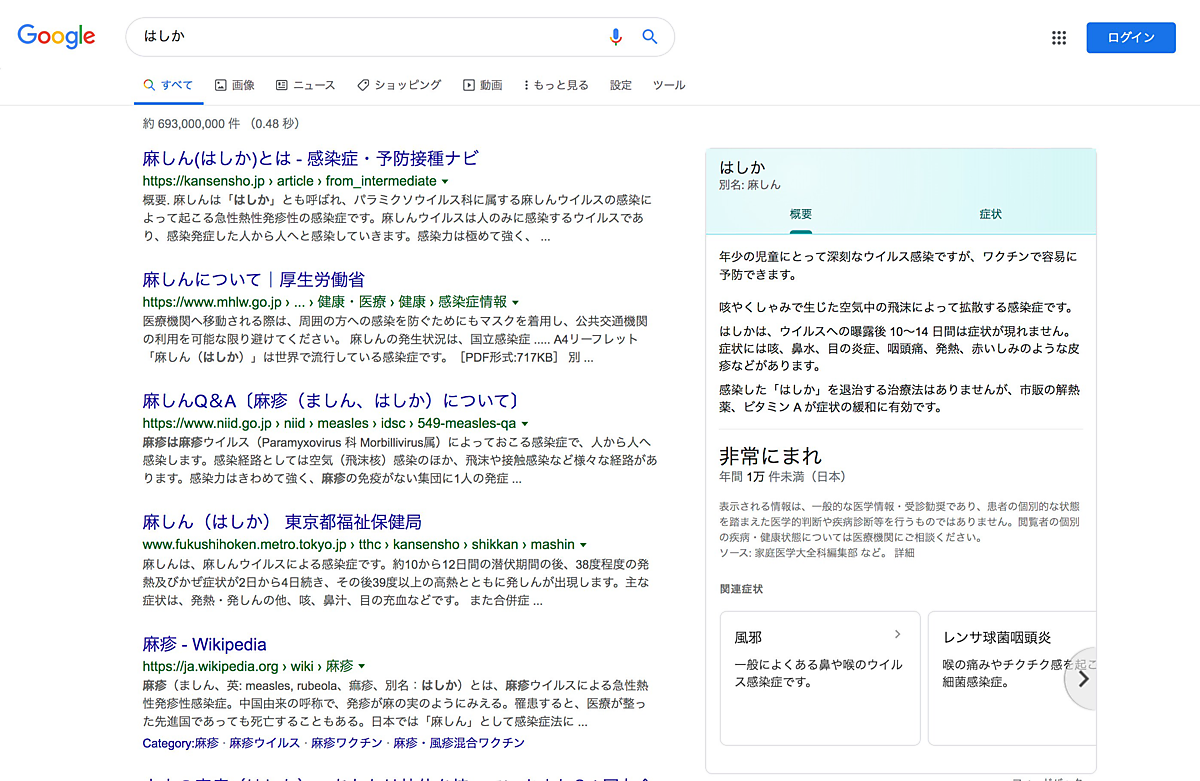Viewport: 1200px width, 781px height.
Task: Expand the もっと見る more menu
Action: point(556,86)
